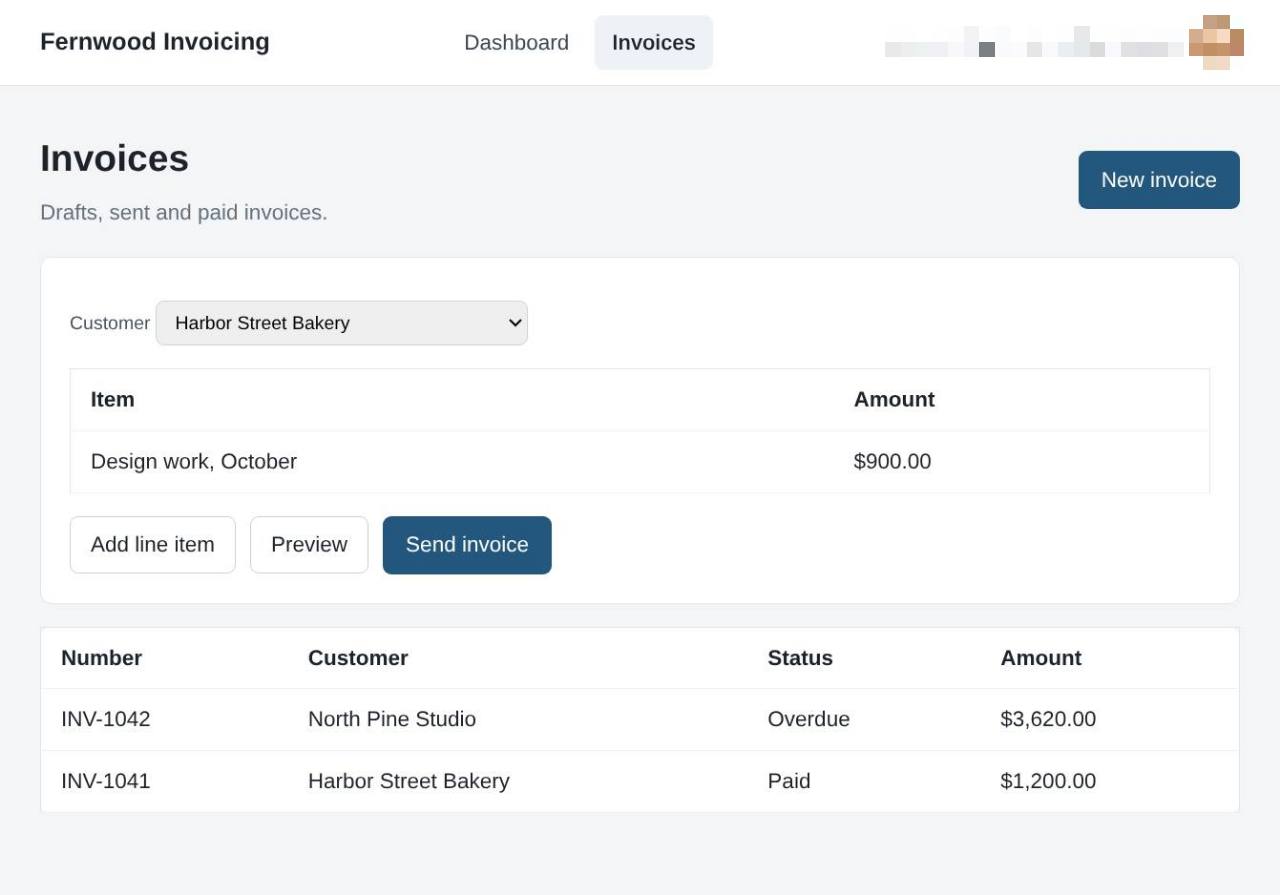
Task: Open invoice INV-1041
Action: click(106, 781)
